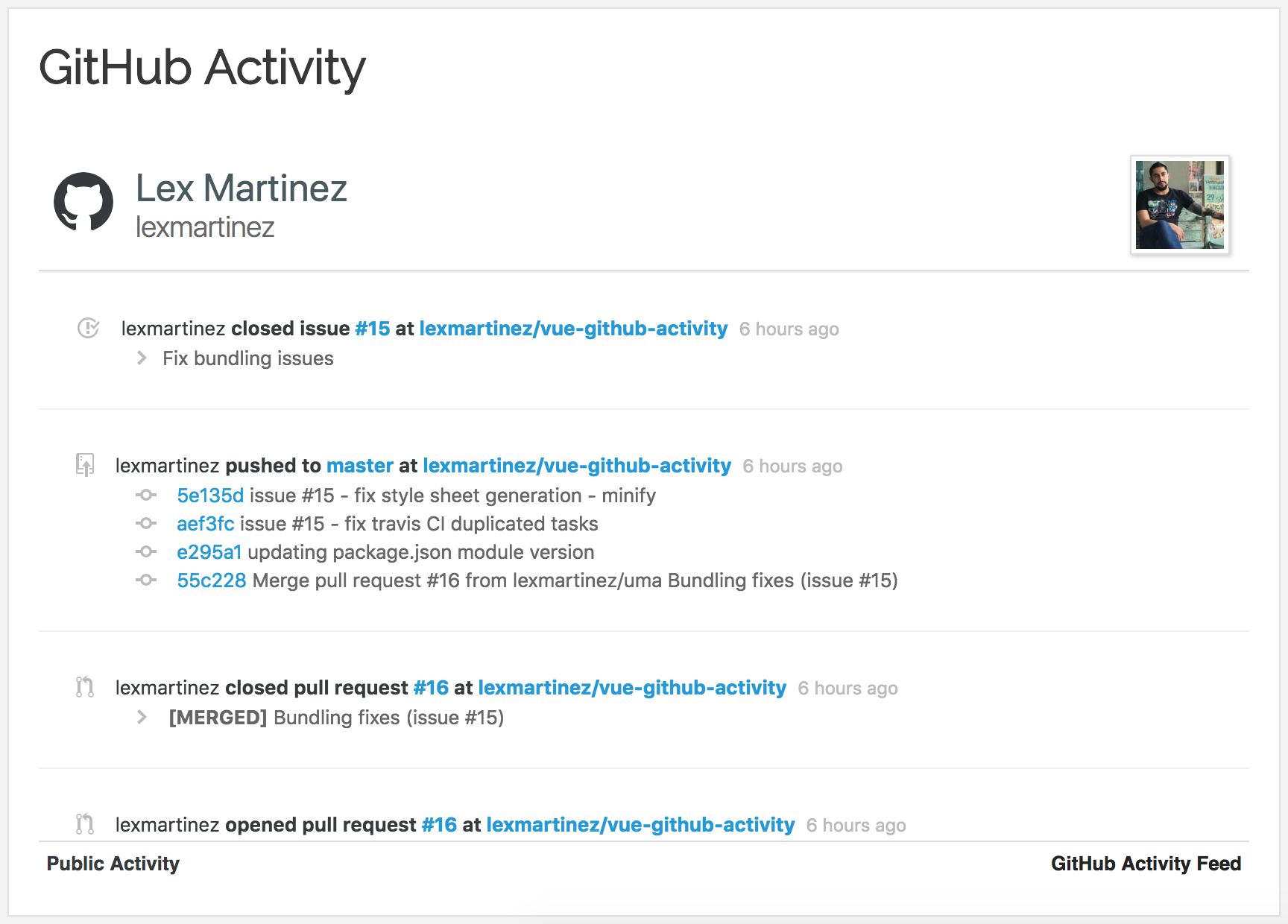
Task: Click the lexmartinez username under the name
Action: click(x=205, y=227)
